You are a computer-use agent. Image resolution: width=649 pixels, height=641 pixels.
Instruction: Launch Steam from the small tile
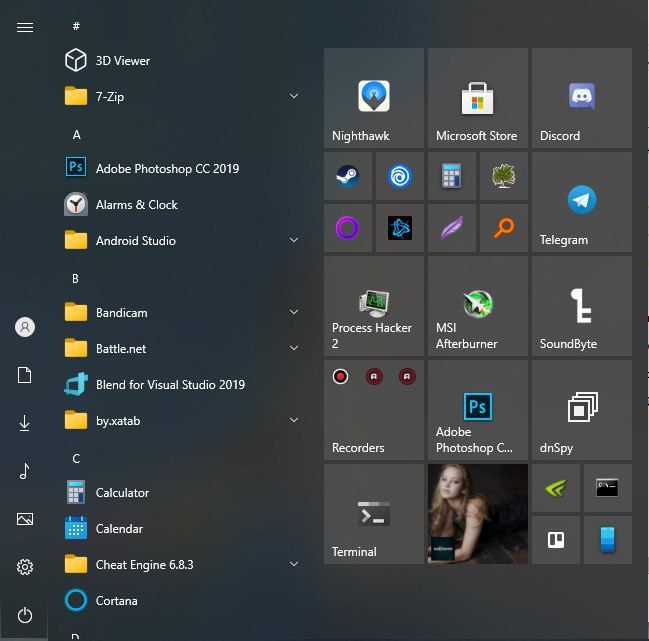pos(348,176)
